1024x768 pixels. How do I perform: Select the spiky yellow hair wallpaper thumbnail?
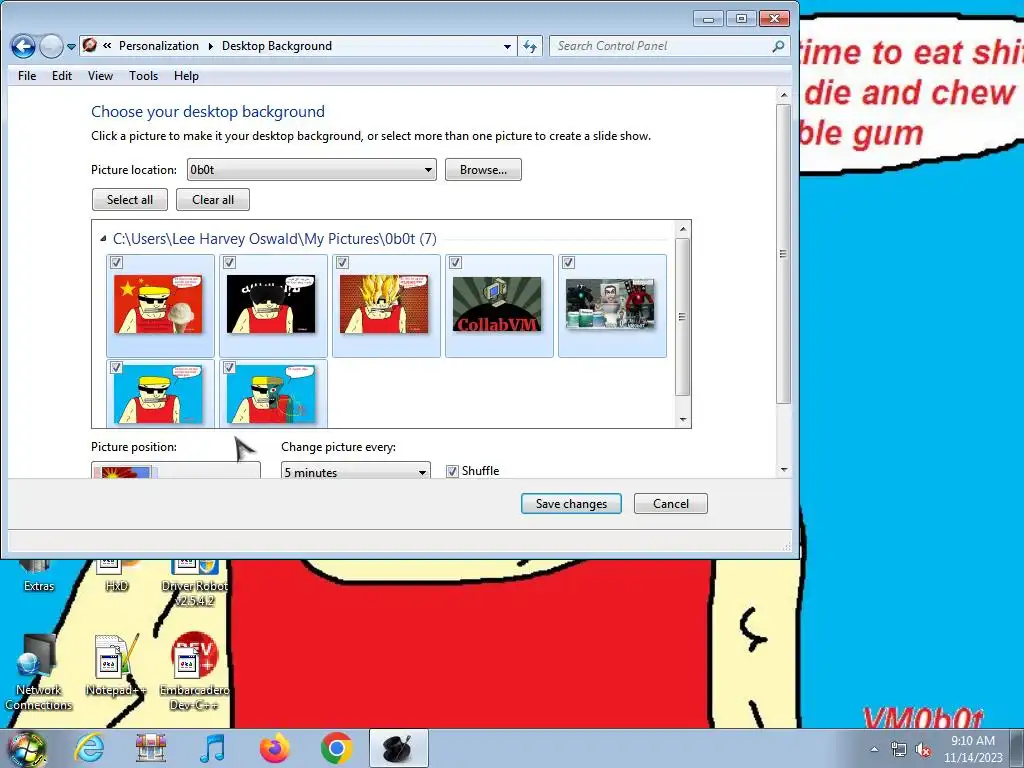385,304
